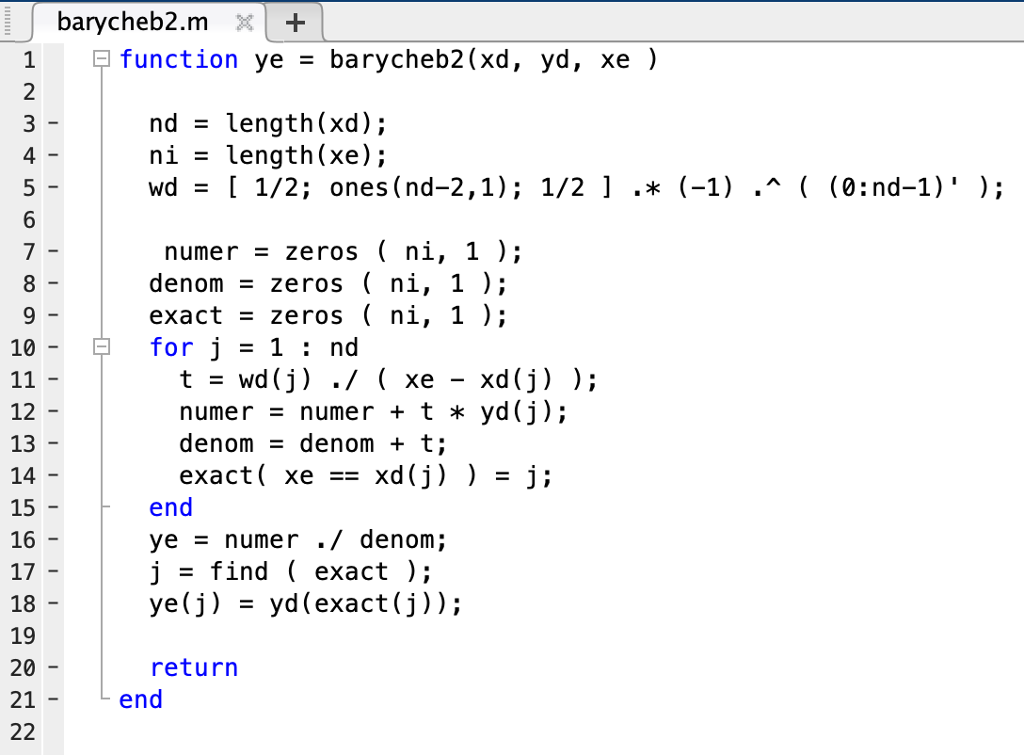Viewport: 1024px width, 755px height.
Task: Open a new script with the + button
Action: [x=295, y=20]
